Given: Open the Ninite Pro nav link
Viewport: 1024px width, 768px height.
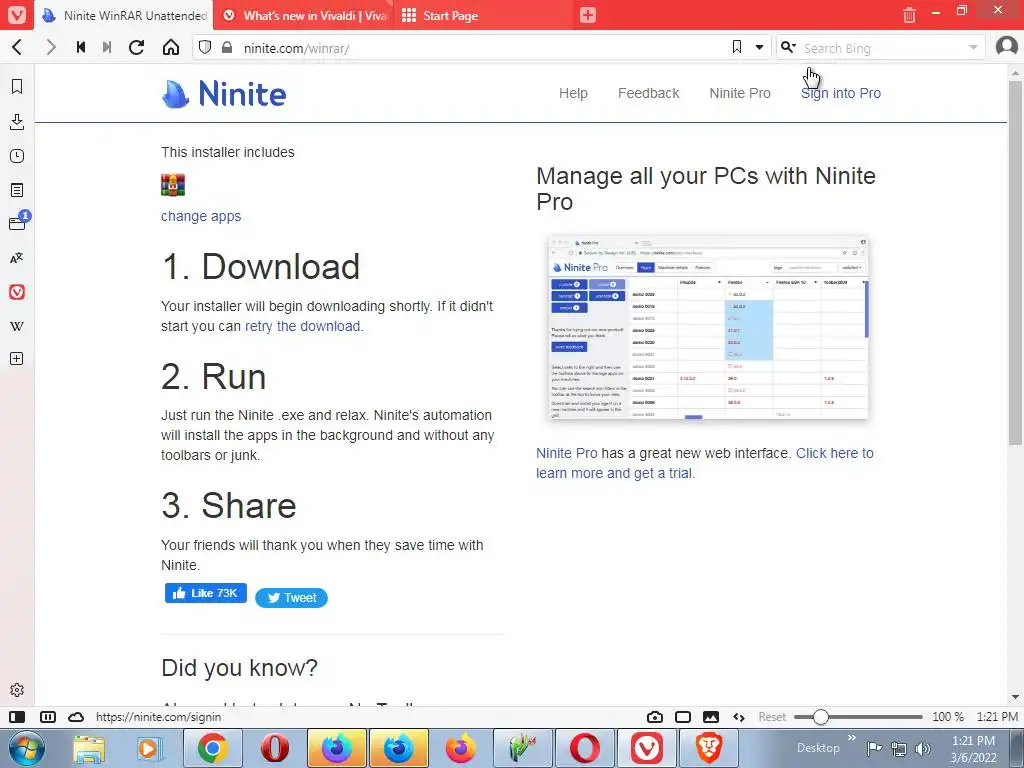Looking at the screenshot, I should pyautogui.click(x=740, y=93).
